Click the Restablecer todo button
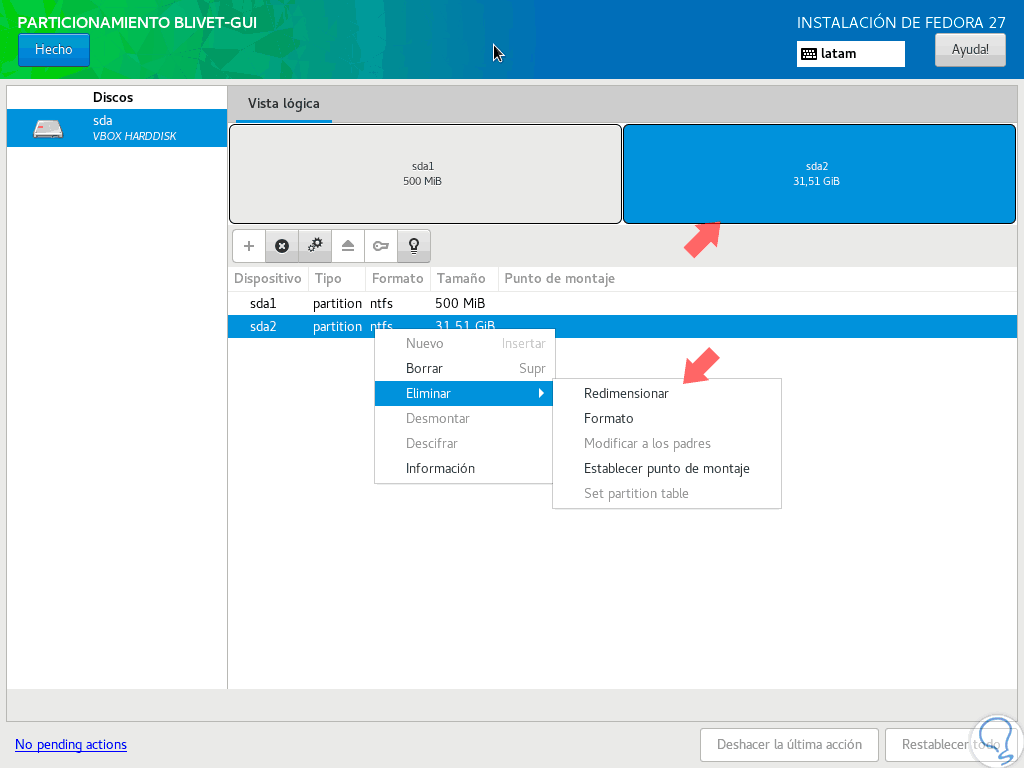Image resolution: width=1024 pixels, height=768 pixels. click(x=950, y=744)
